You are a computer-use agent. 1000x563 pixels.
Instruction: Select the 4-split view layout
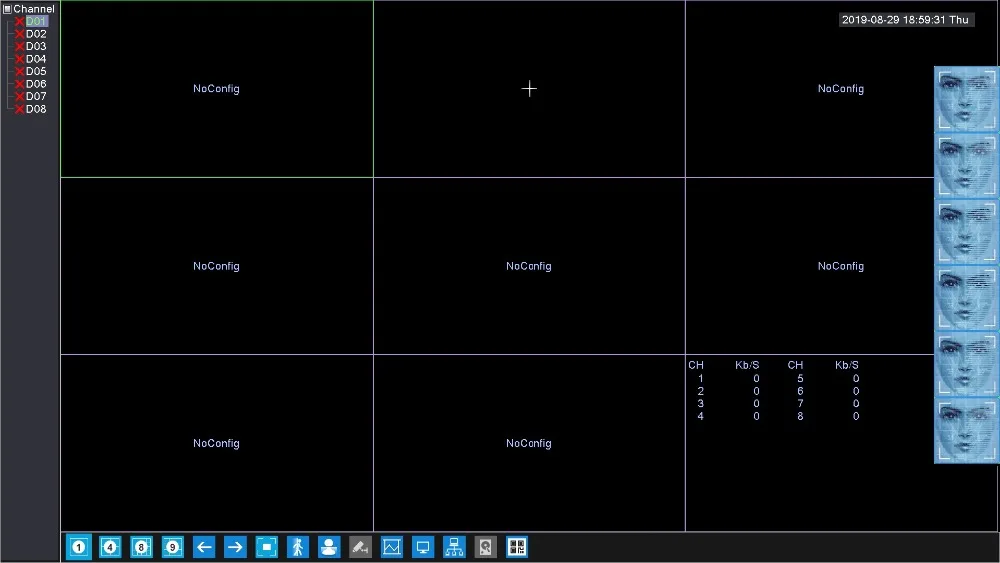(110, 547)
